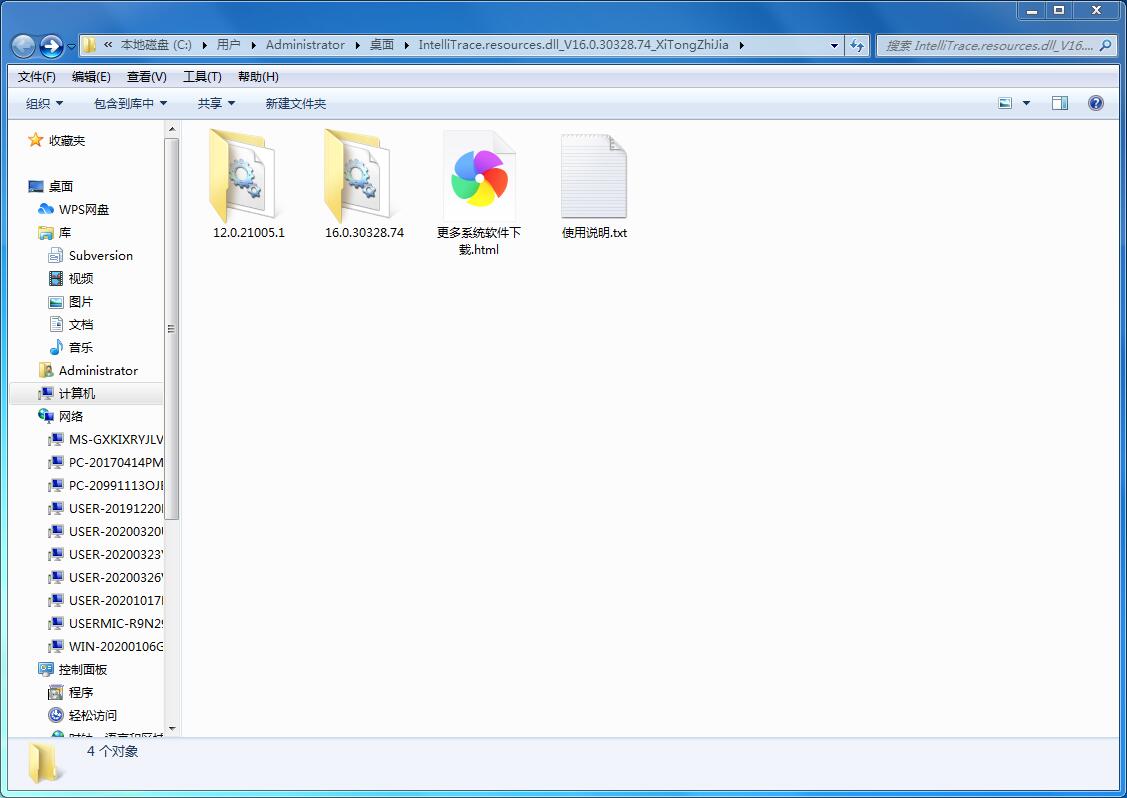Open the 包含到库中 dropdown
The height and width of the screenshot is (798, 1127).
tap(130, 104)
